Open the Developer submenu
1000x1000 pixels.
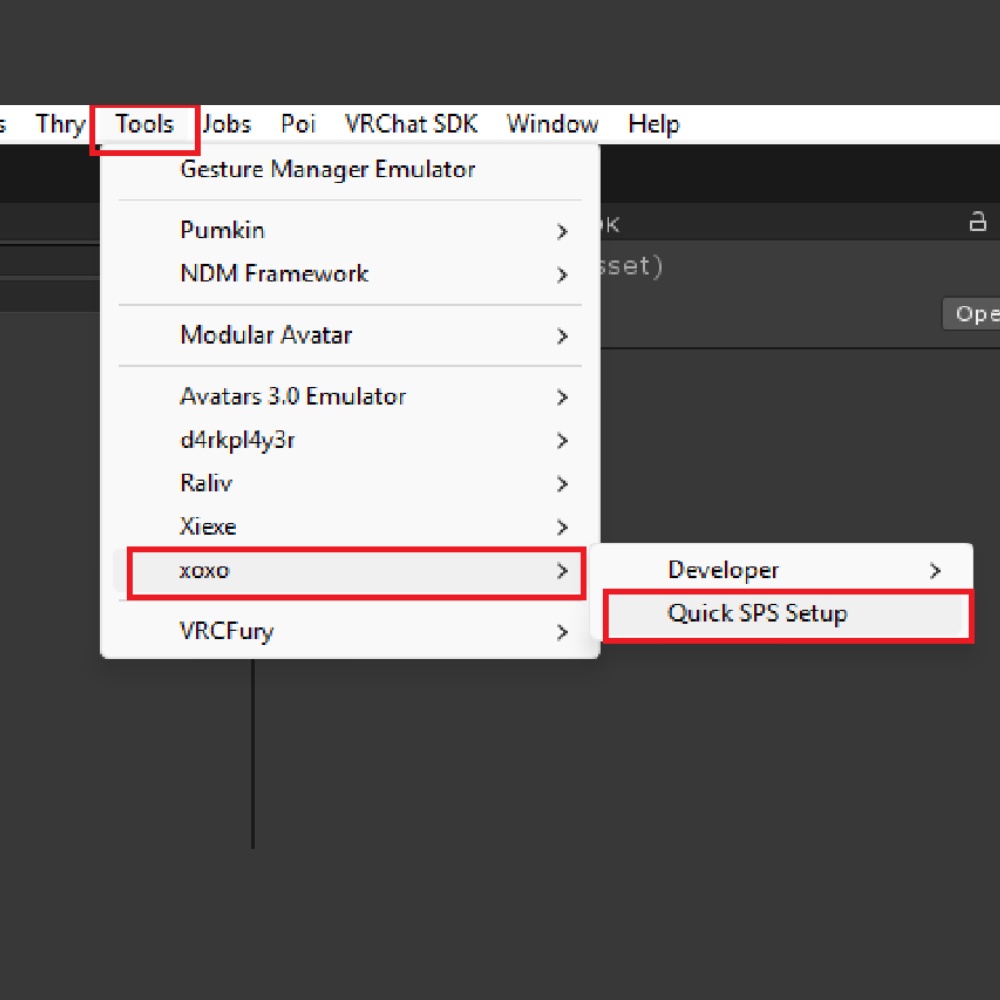click(782, 570)
